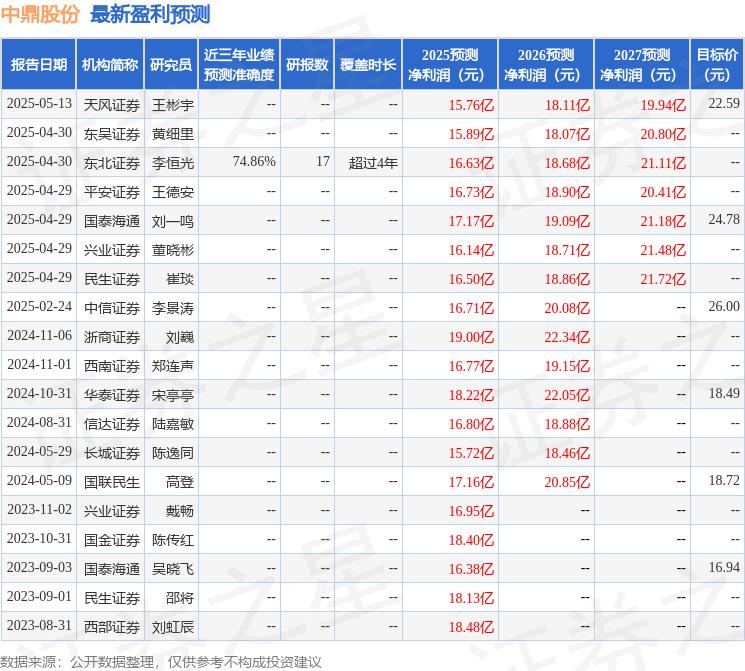
Task: Click 天风证券 institution name
Action: (x=112, y=105)
